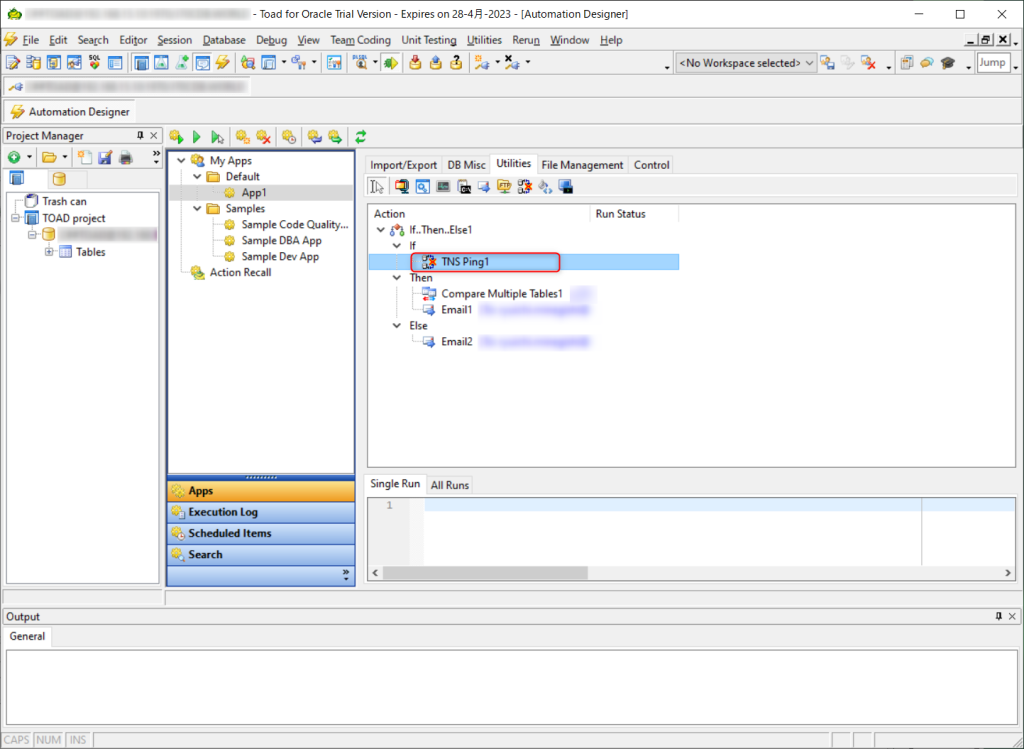This screenshot has width=1024, height=749.
Task: Collapse the TOAD project node
Action: (x=16, y=218)
